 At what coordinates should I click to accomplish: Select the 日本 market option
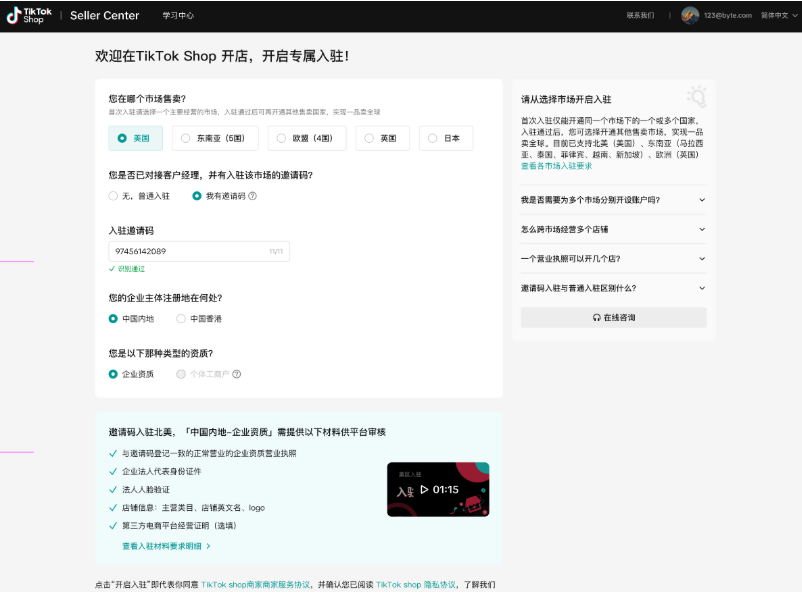click(446, 138)
